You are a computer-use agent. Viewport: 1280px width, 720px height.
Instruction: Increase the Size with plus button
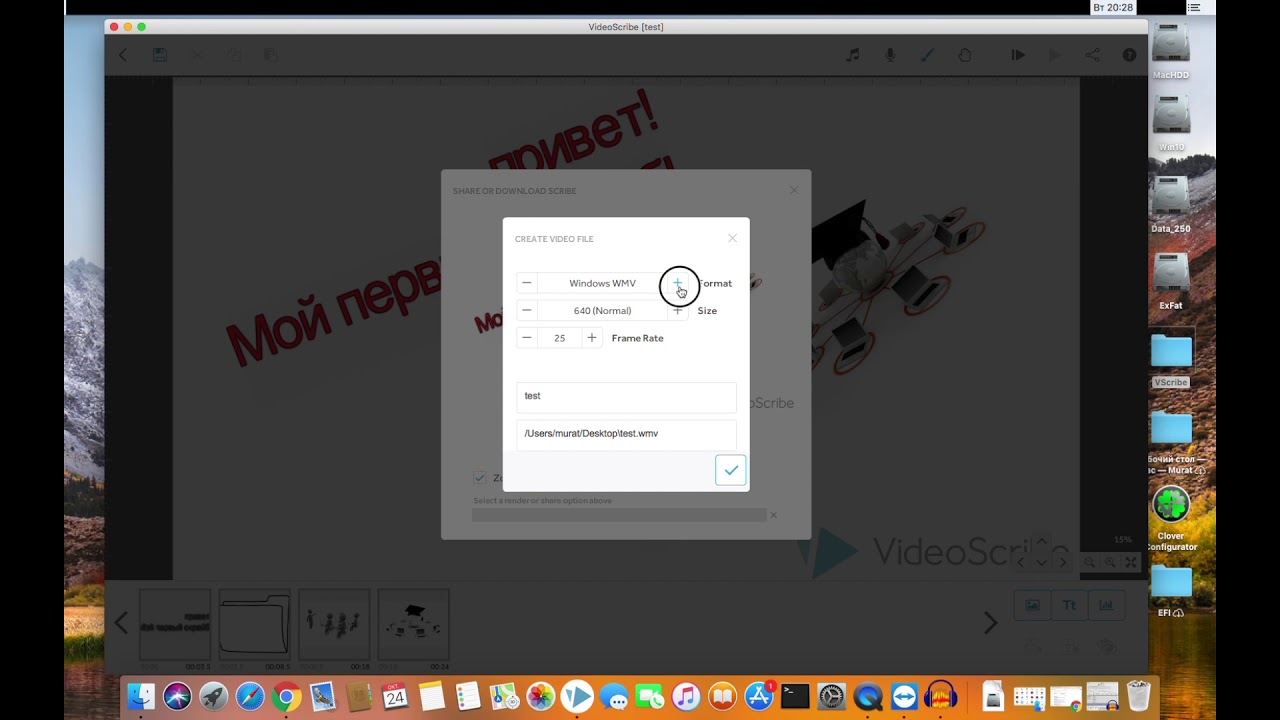(x=678, y=311)
